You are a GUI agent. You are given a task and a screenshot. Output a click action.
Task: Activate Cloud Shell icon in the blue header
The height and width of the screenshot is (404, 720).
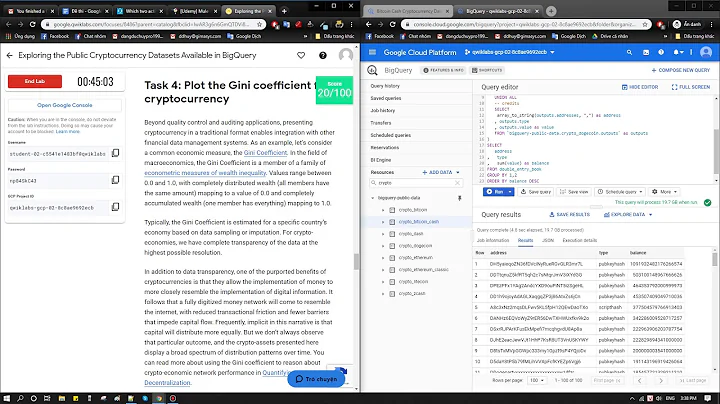[646, 52]
